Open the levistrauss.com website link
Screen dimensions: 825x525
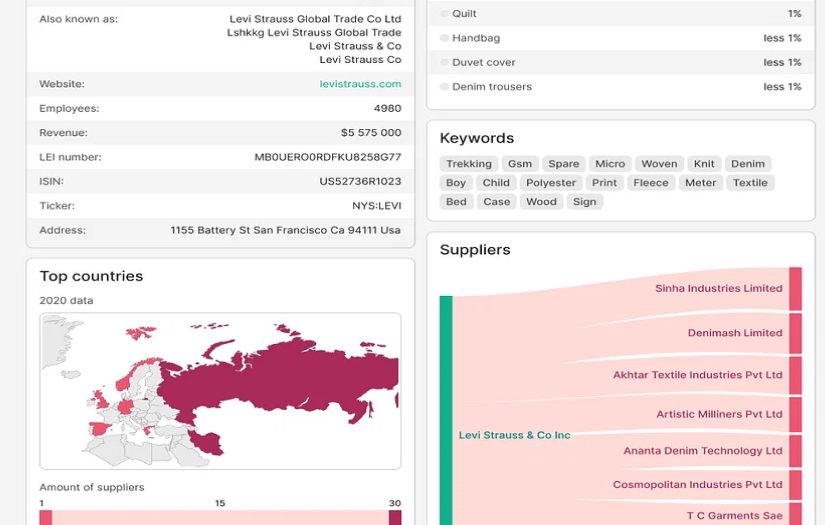[x=360, y=84]
